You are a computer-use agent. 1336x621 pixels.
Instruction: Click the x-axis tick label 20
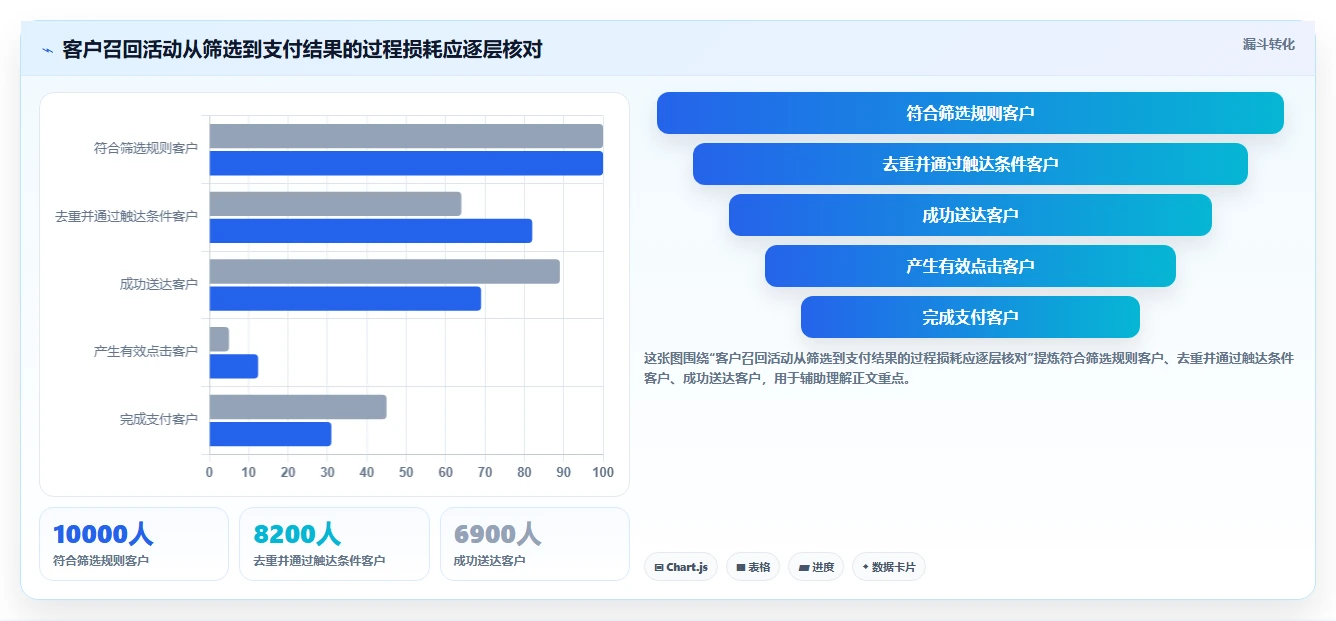[x=288, y=472]
